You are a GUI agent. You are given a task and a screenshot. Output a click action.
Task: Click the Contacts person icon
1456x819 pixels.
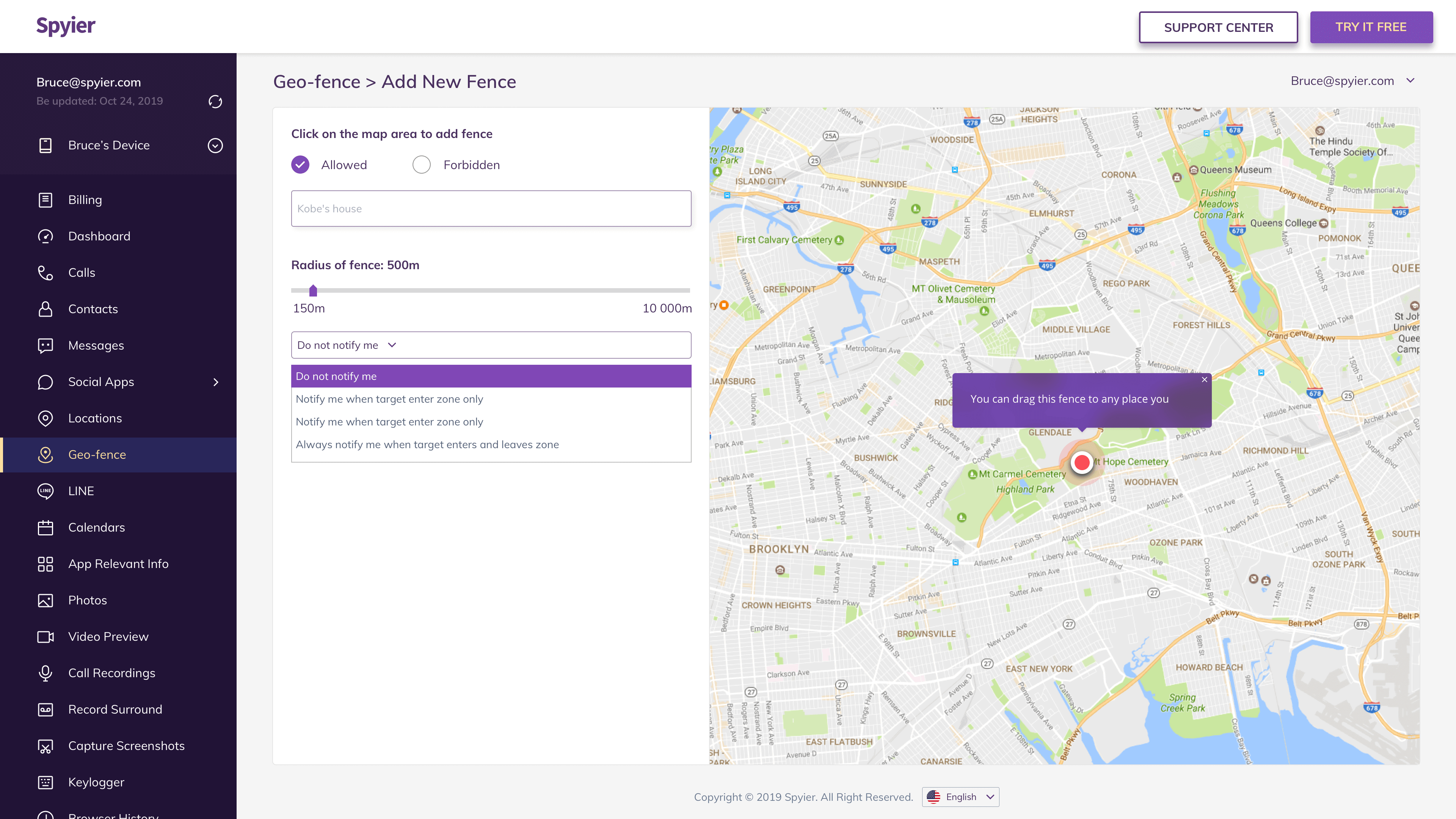pos(45,309)
